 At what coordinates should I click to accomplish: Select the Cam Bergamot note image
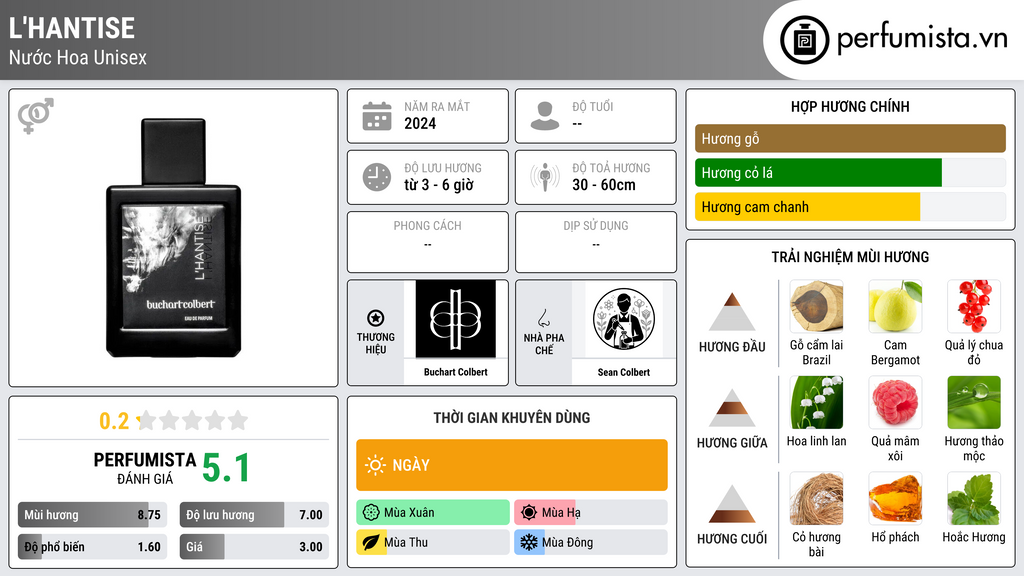(895, 306)
